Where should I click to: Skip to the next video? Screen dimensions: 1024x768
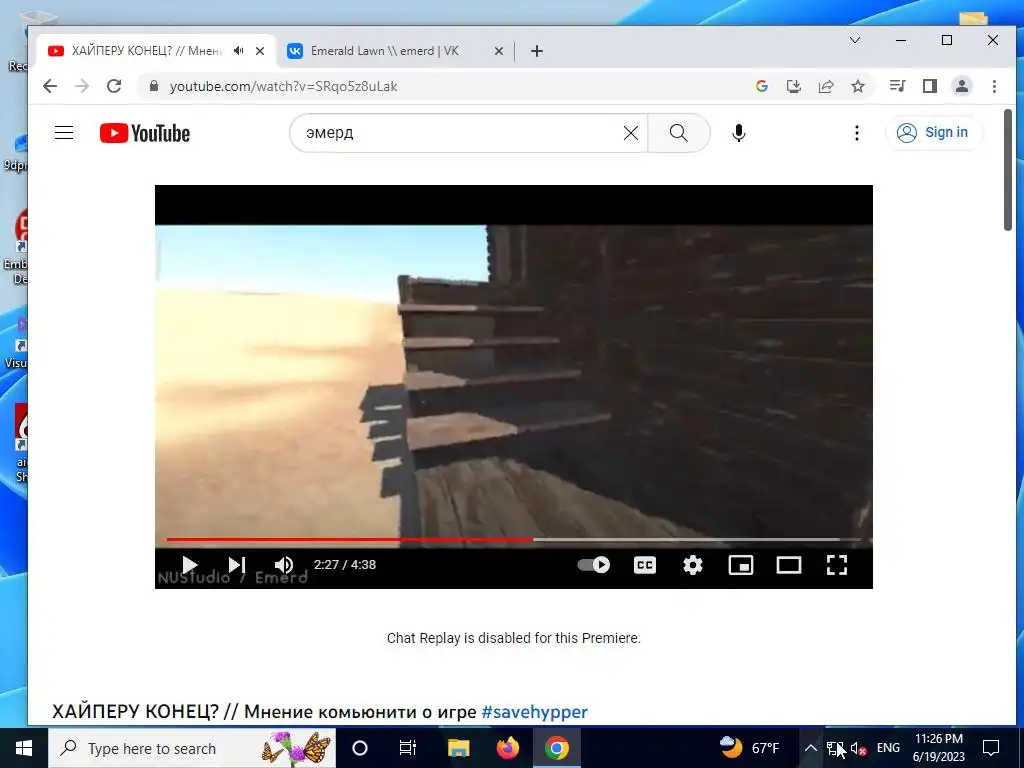[236, 565]
